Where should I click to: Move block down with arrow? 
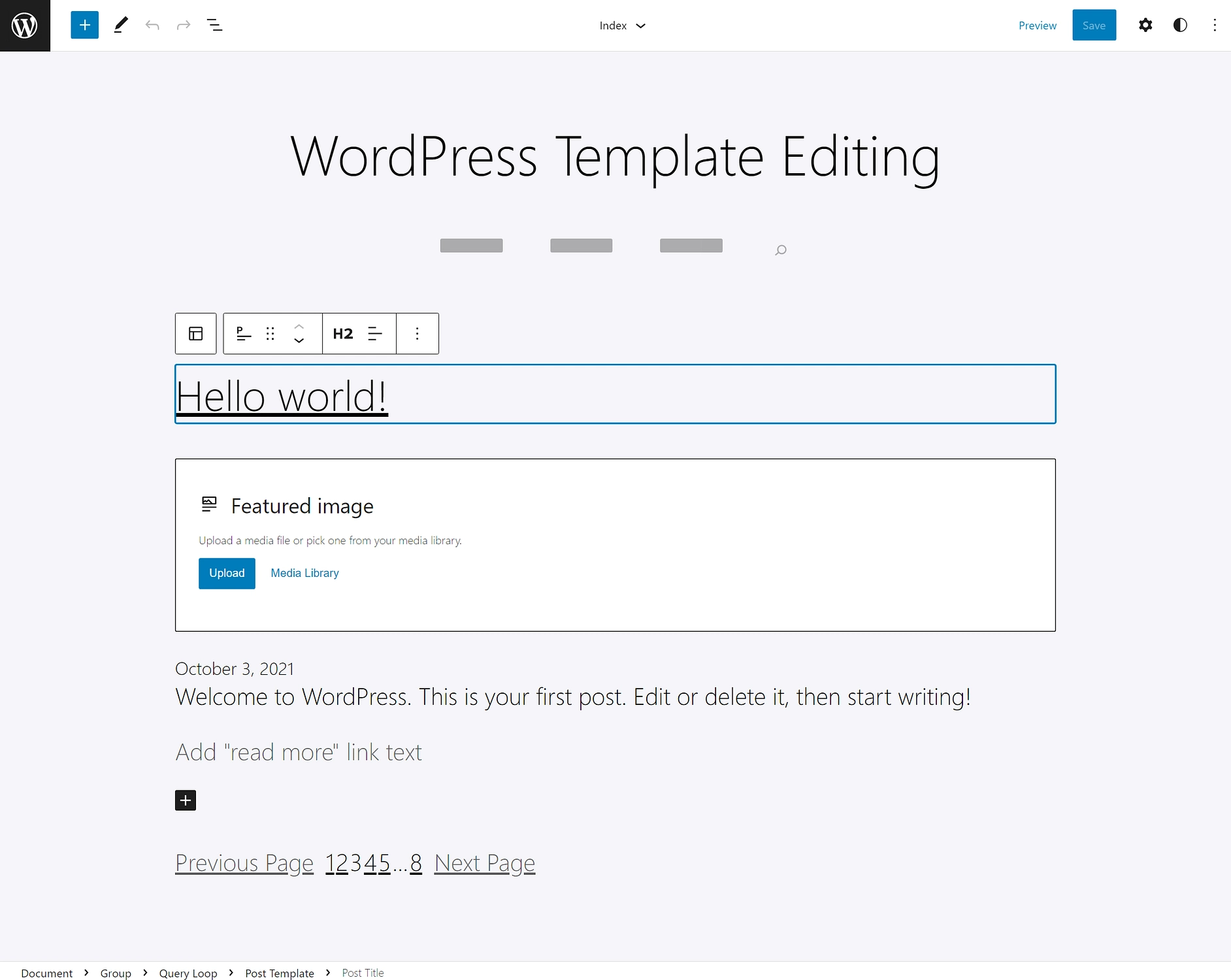point(299,342)
